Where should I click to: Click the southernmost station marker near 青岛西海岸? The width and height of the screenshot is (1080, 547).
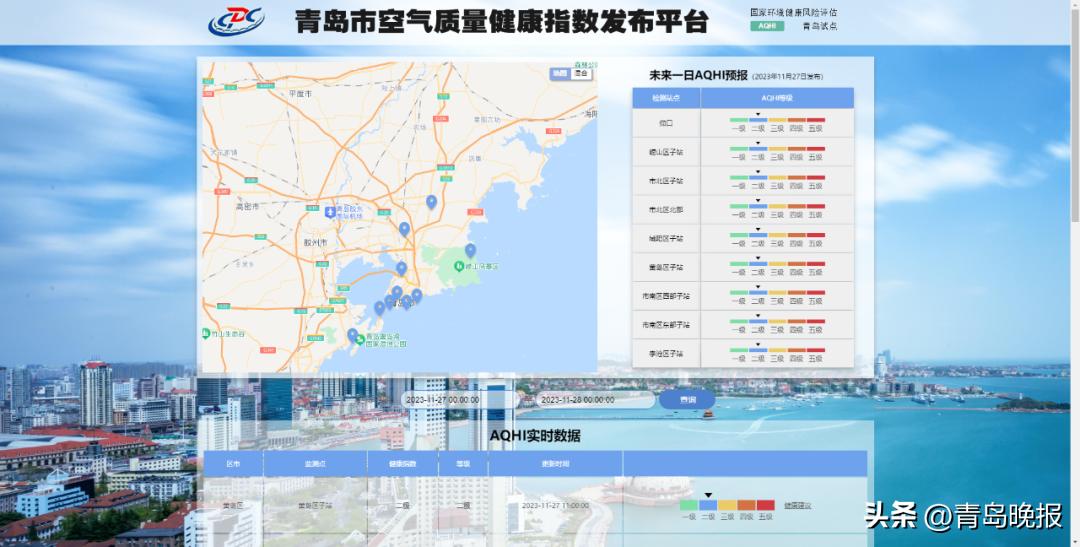pos(353,336)
